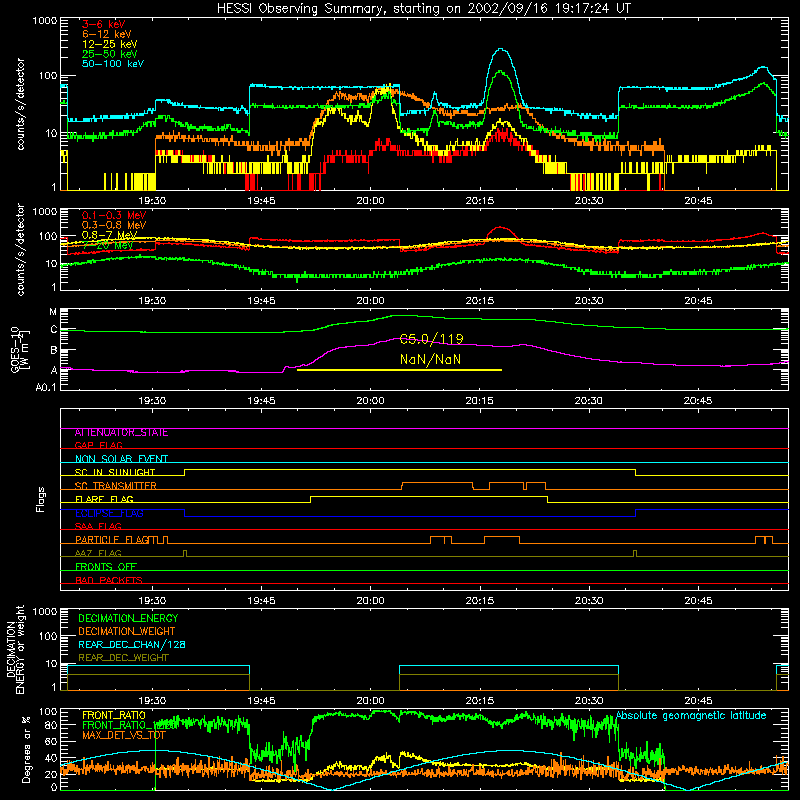Select the PARTICLE_FLAG label

(112, 540)
